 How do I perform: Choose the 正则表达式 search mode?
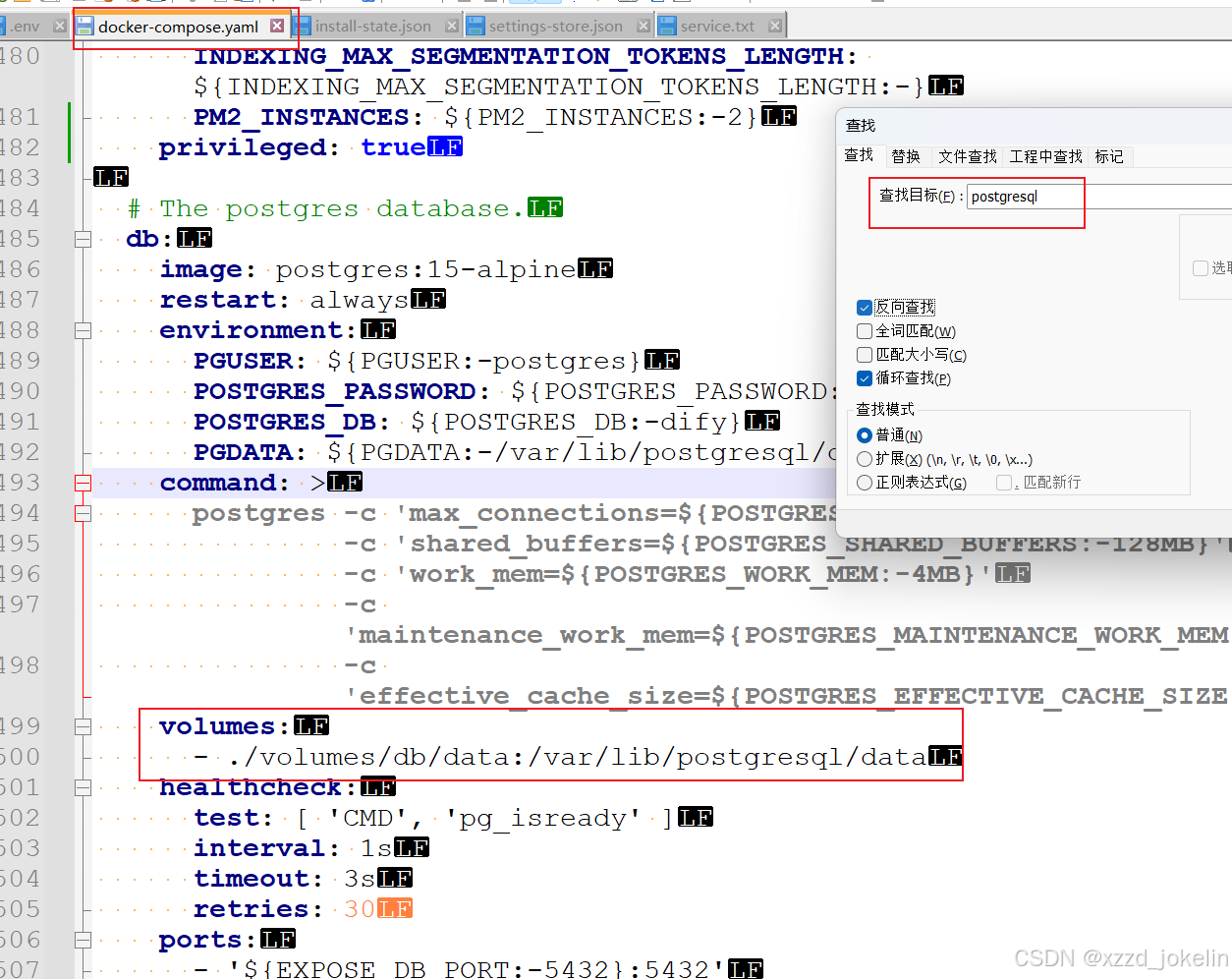click(865, 483)
